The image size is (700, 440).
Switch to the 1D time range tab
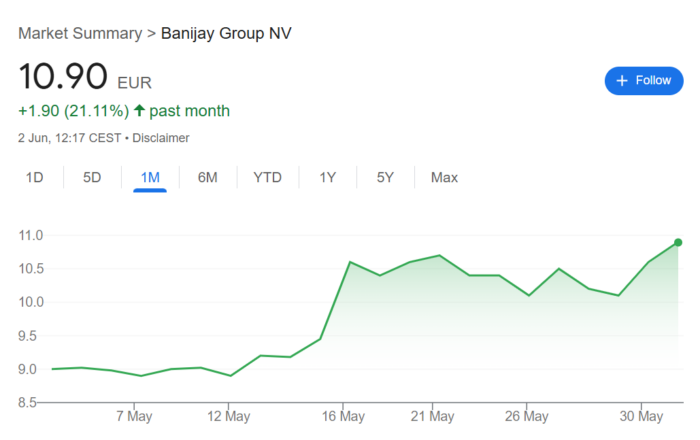tap(34, 177)
